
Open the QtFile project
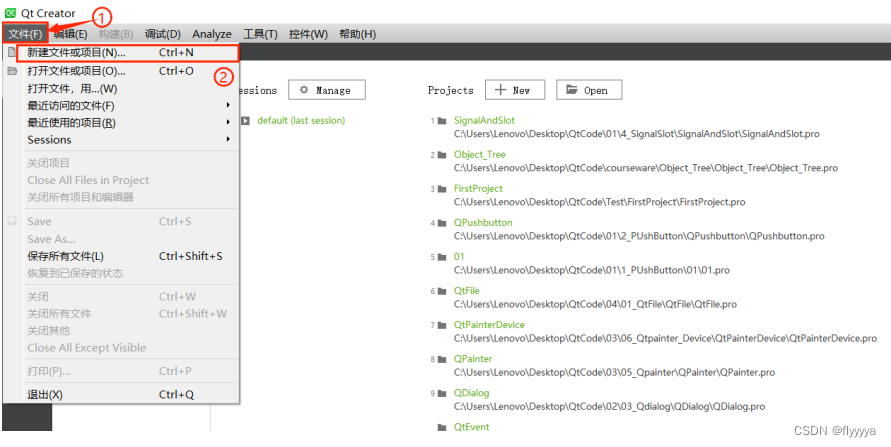467,291
